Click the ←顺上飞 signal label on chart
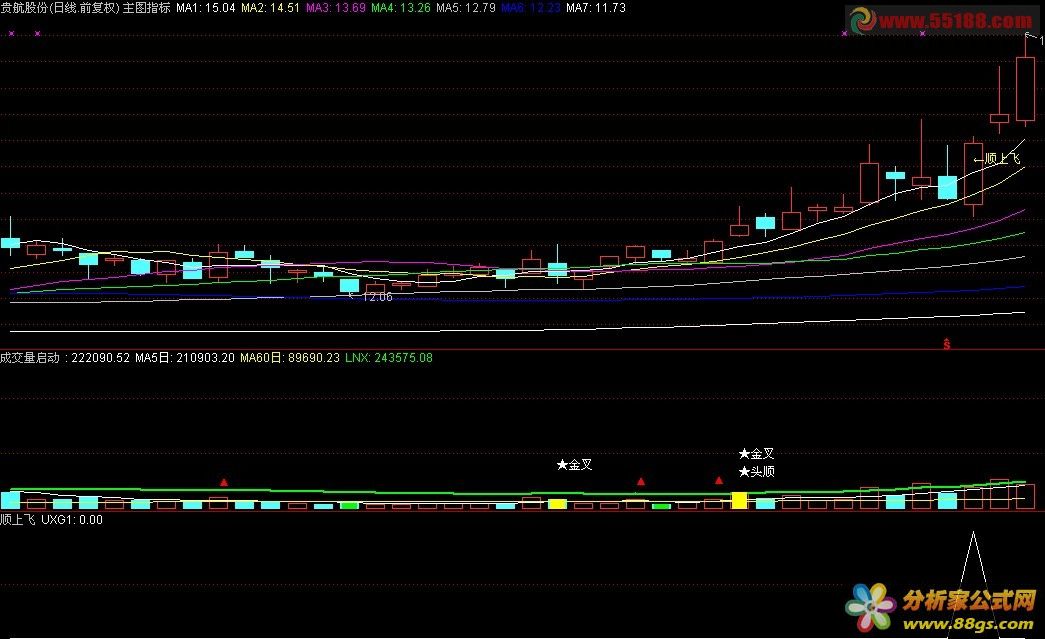The height and width of the screenshot is (639, 1045). [x=996, y=159]
